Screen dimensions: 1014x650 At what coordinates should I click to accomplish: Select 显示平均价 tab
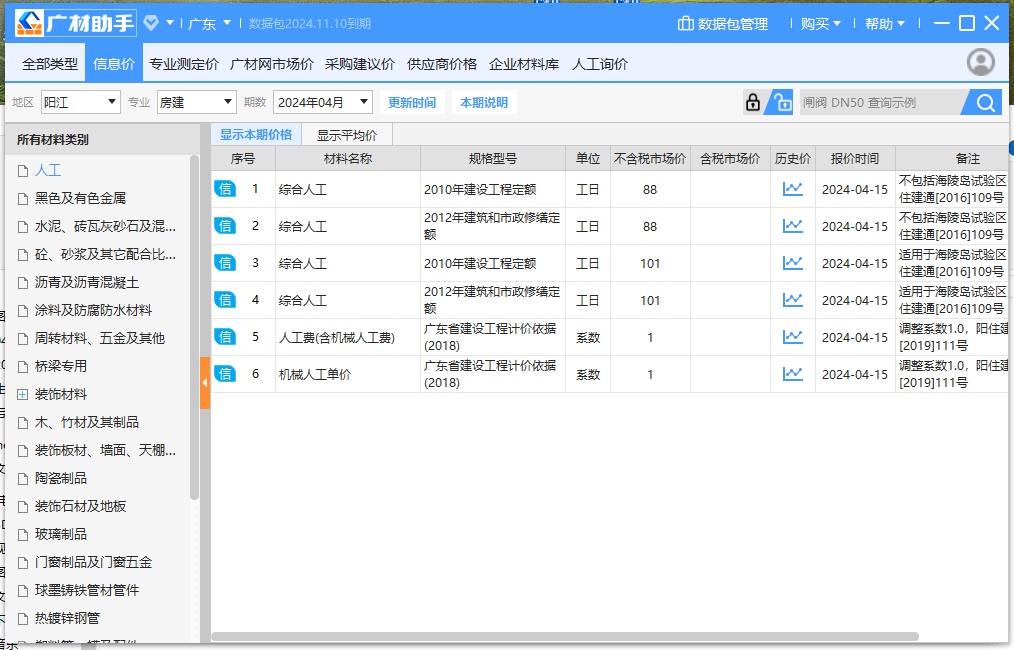(x=347, y=135)
